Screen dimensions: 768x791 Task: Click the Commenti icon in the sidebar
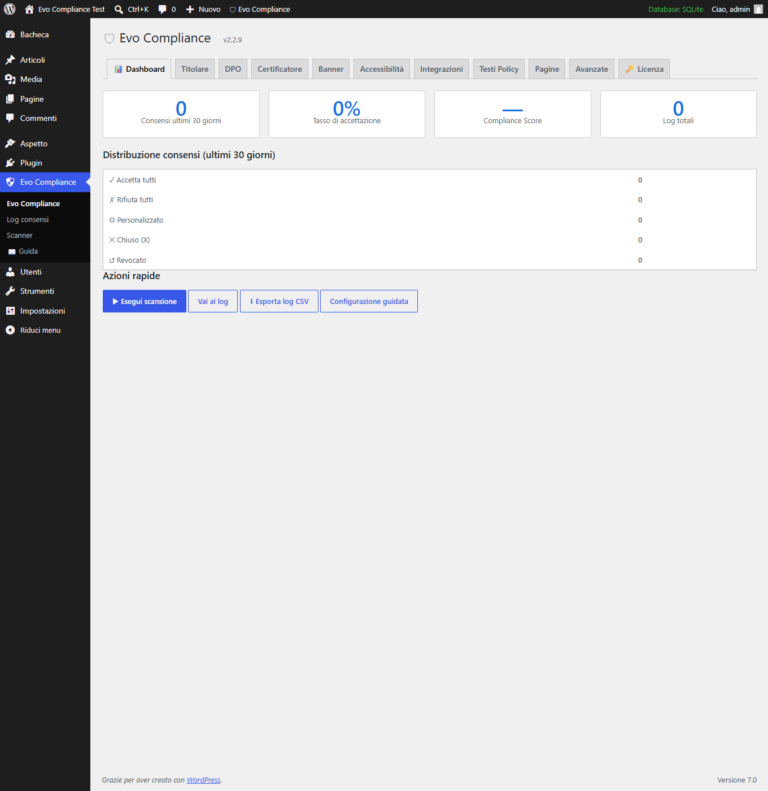(10, 118)
